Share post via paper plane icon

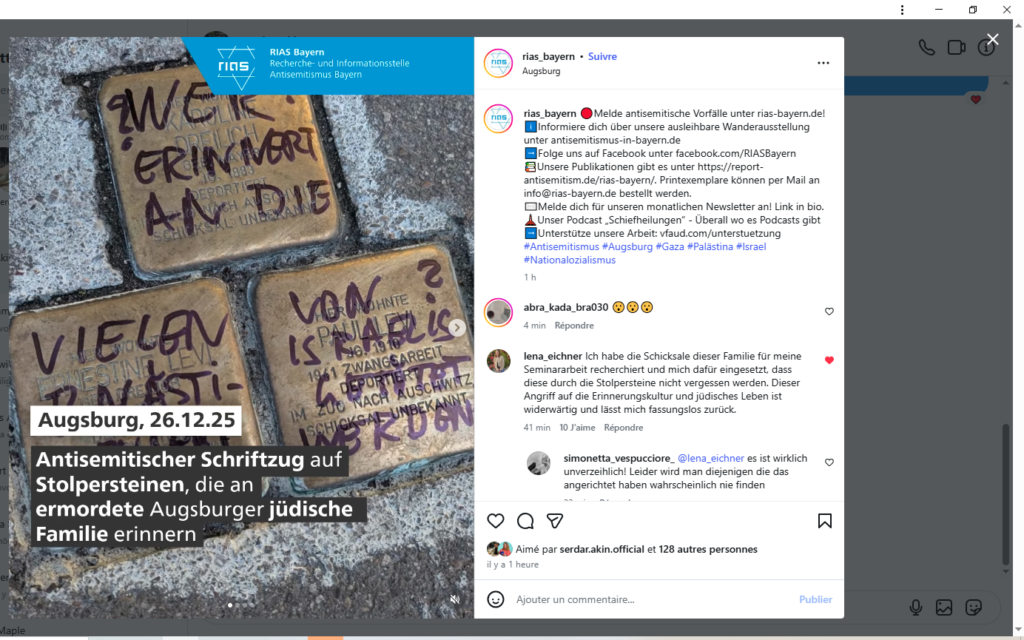click(554, 520)
